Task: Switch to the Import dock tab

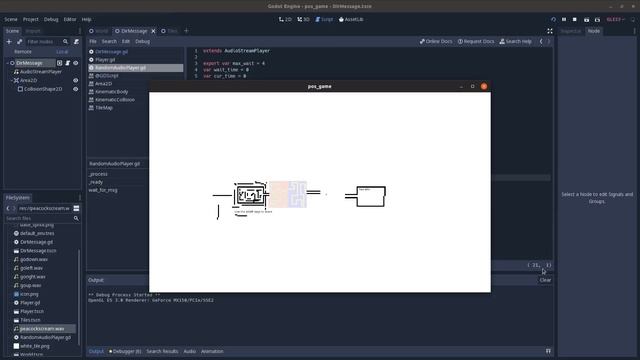Action: point(33,31)
